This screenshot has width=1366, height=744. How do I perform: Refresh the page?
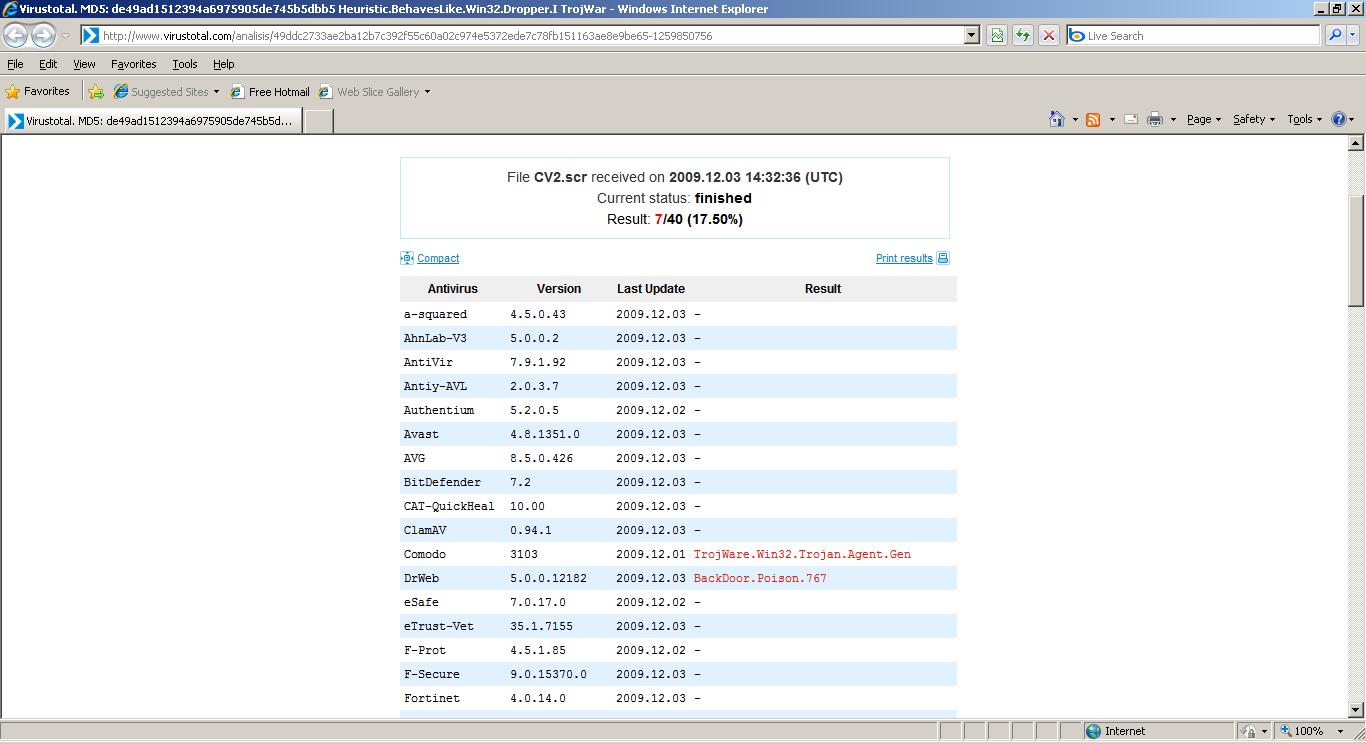(1023, 35)
